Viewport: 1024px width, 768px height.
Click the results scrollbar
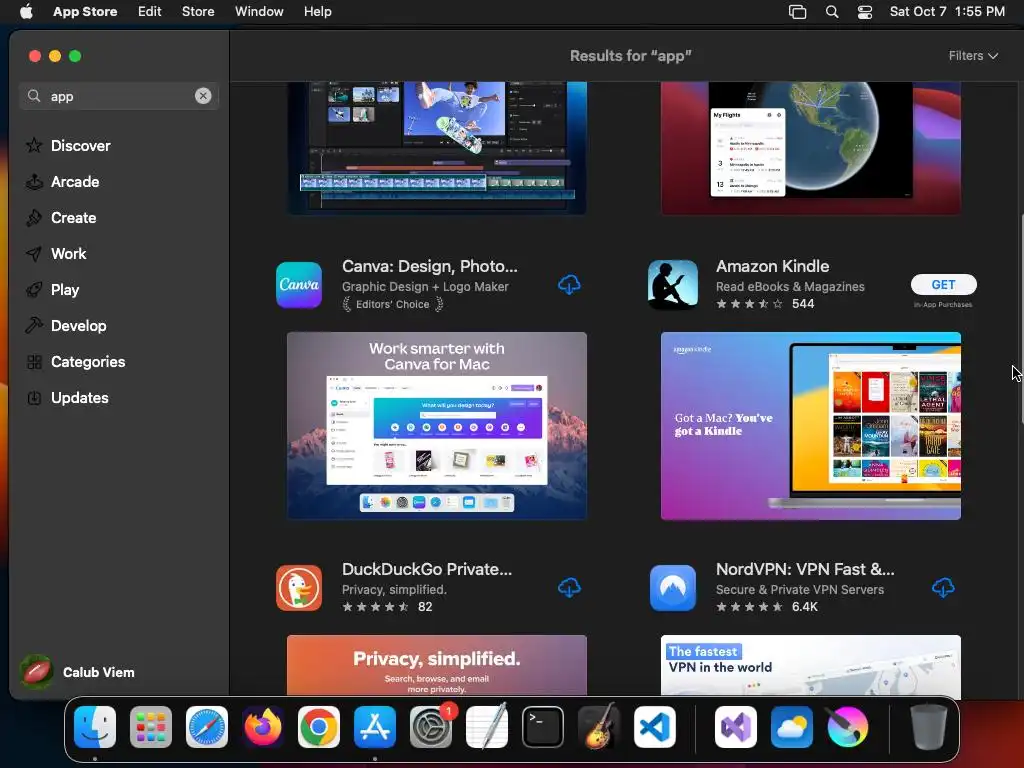point(1021,319)
